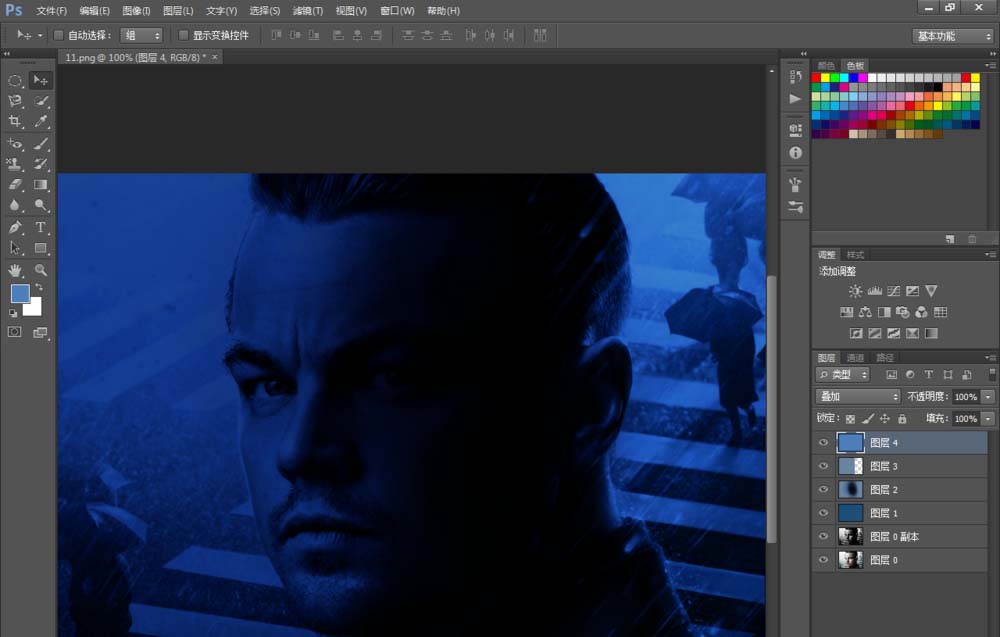Select the Eraser tool
Viewport: 1000px width, 637px height.
click(15, 184)
